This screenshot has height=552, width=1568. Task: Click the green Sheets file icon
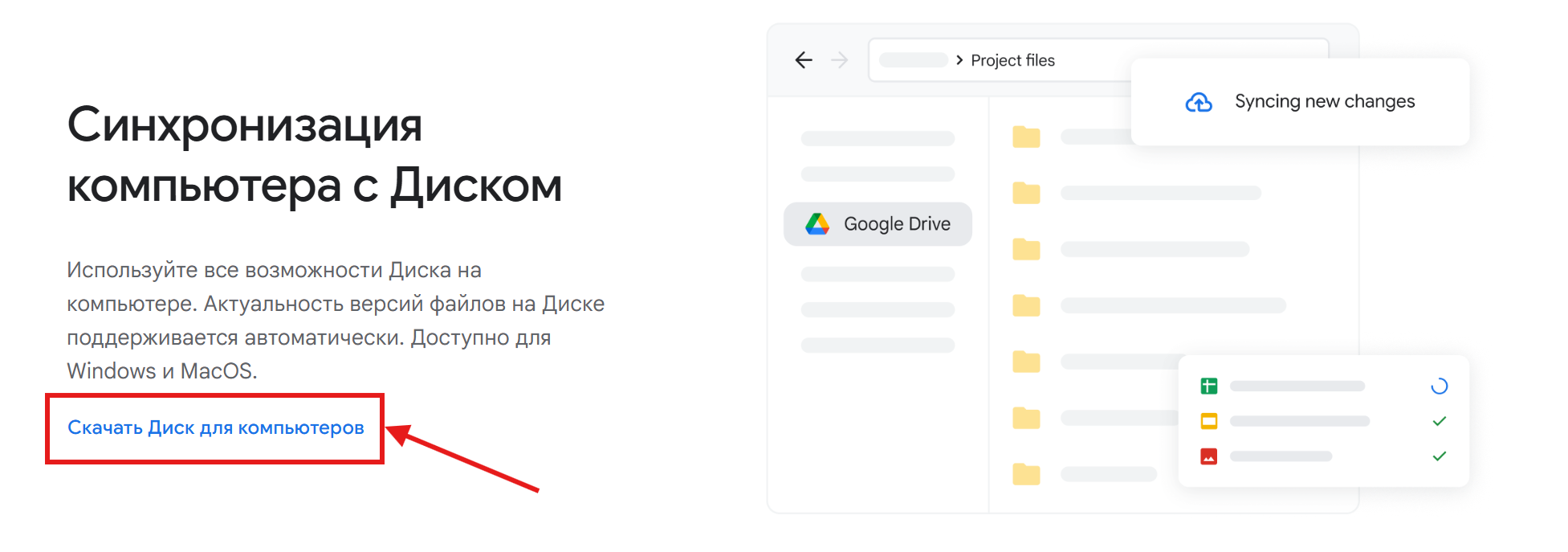[x=1208, y=386]
